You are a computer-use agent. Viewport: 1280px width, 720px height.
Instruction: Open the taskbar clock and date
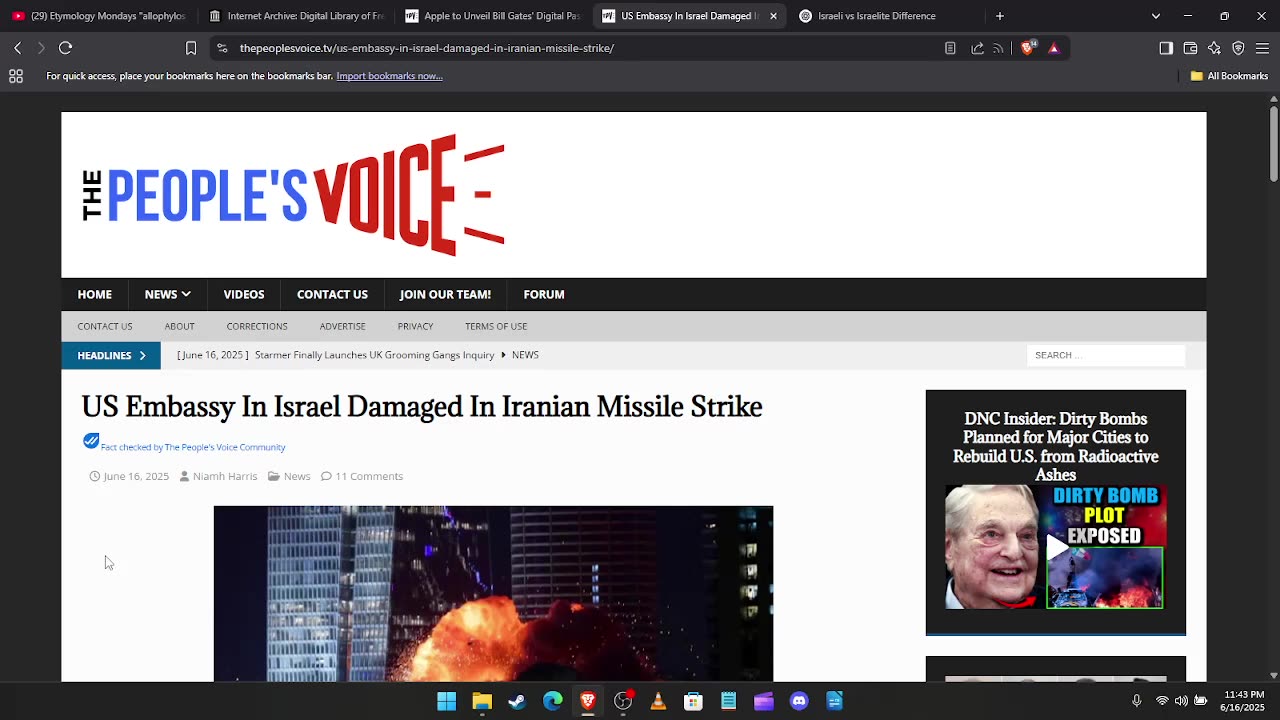pyautogui.click(x=1243, y=701)
